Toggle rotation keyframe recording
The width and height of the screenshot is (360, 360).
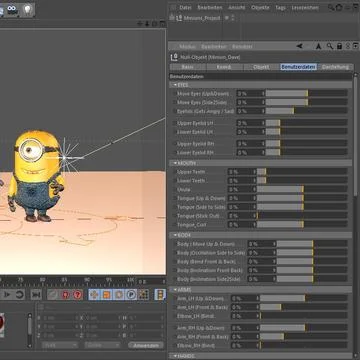click(x=119, y=294)
